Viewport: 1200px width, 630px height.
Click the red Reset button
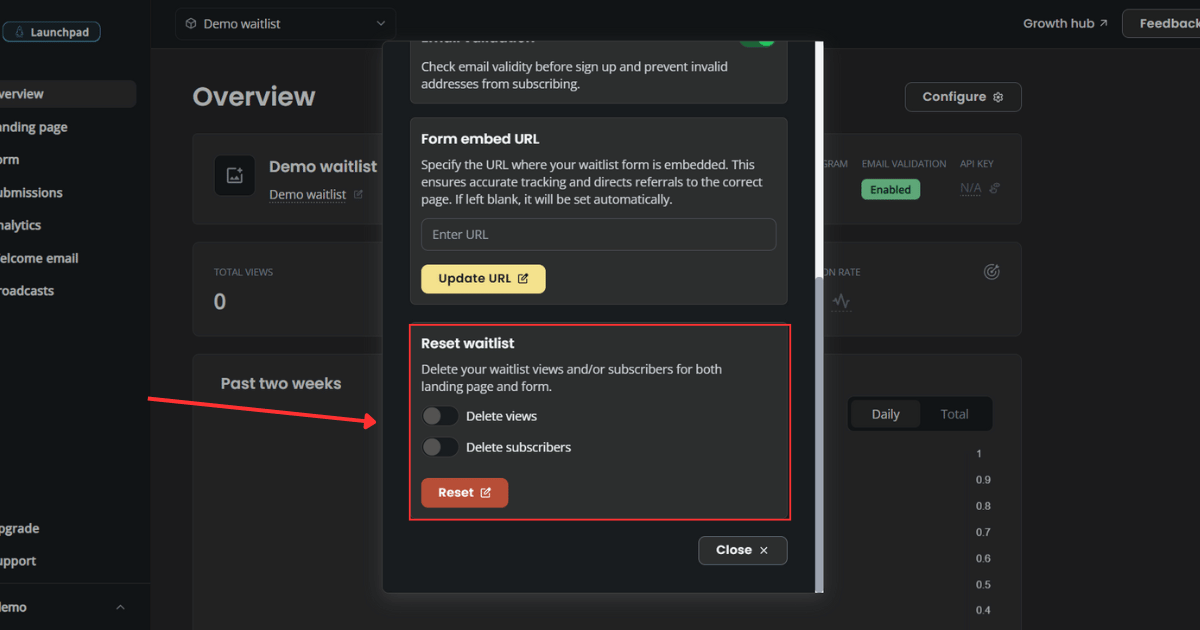pos(465,493)
